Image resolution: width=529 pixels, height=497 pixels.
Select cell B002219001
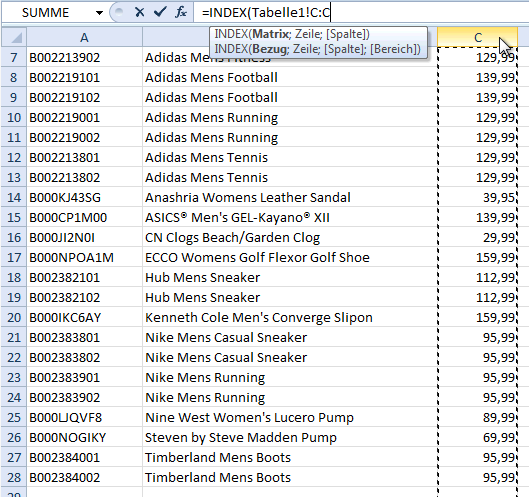tap(84, 117)
